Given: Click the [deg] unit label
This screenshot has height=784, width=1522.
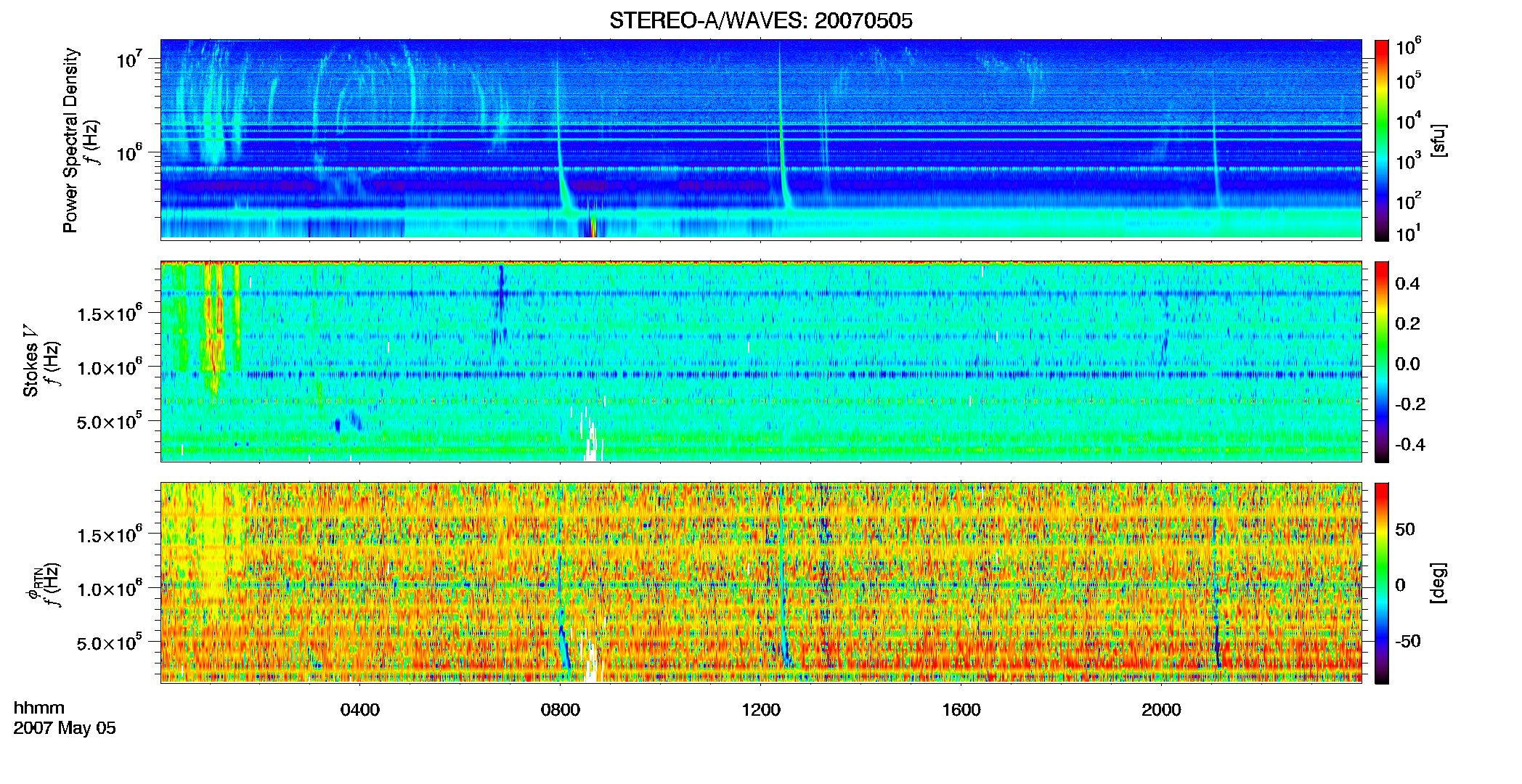Looking at the screenshot, I should (1438, 583).
